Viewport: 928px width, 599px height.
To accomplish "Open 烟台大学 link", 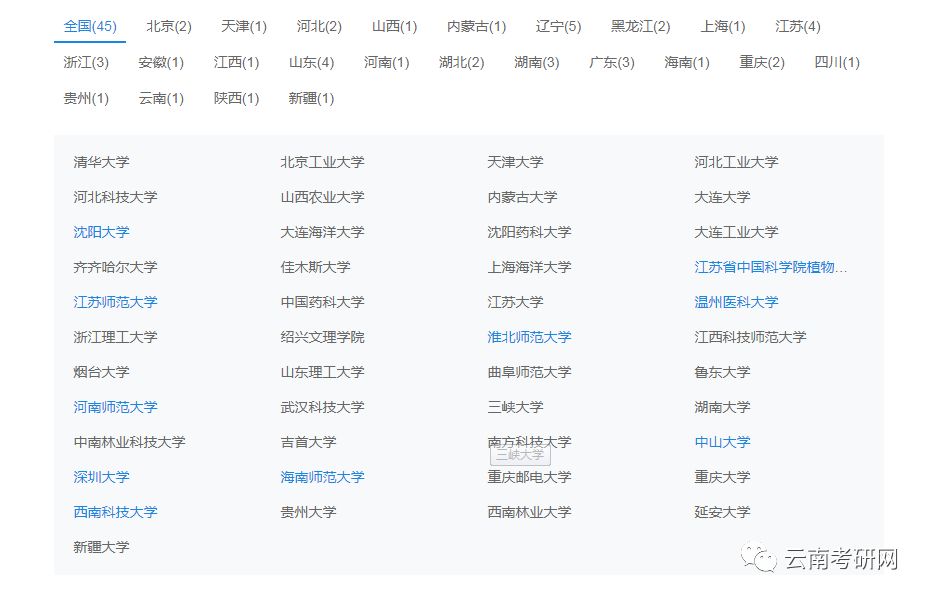I will 101,372.
